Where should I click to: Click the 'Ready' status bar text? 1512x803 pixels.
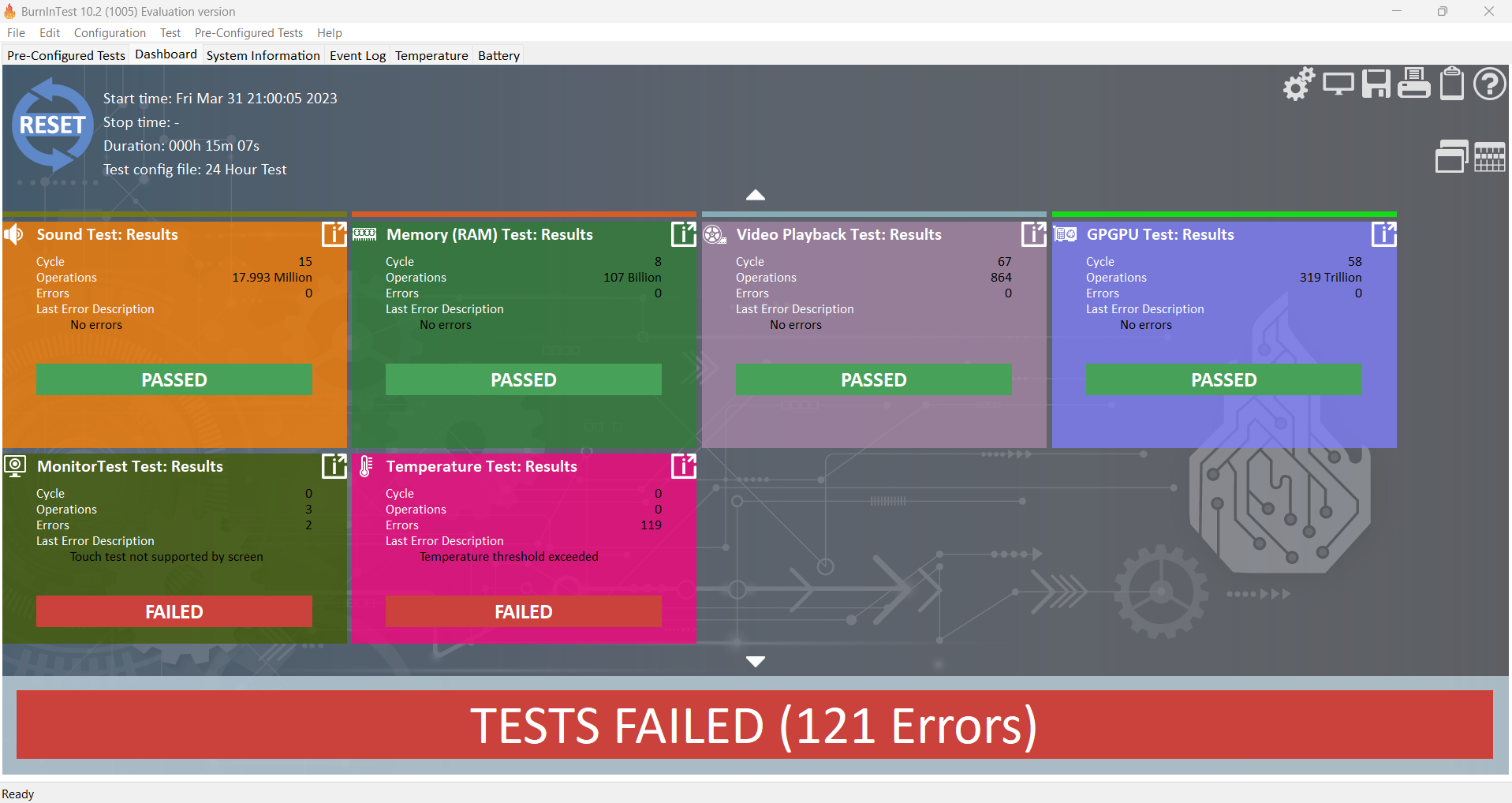[18, 794]
